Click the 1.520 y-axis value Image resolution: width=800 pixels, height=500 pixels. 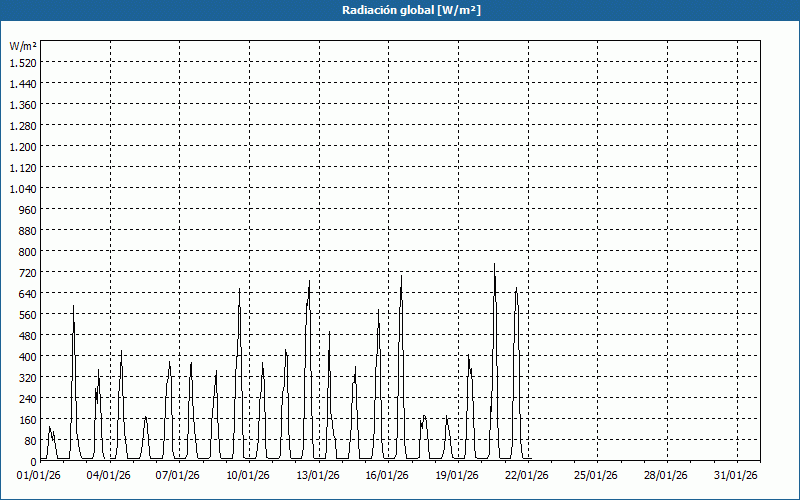click(22, 62)
